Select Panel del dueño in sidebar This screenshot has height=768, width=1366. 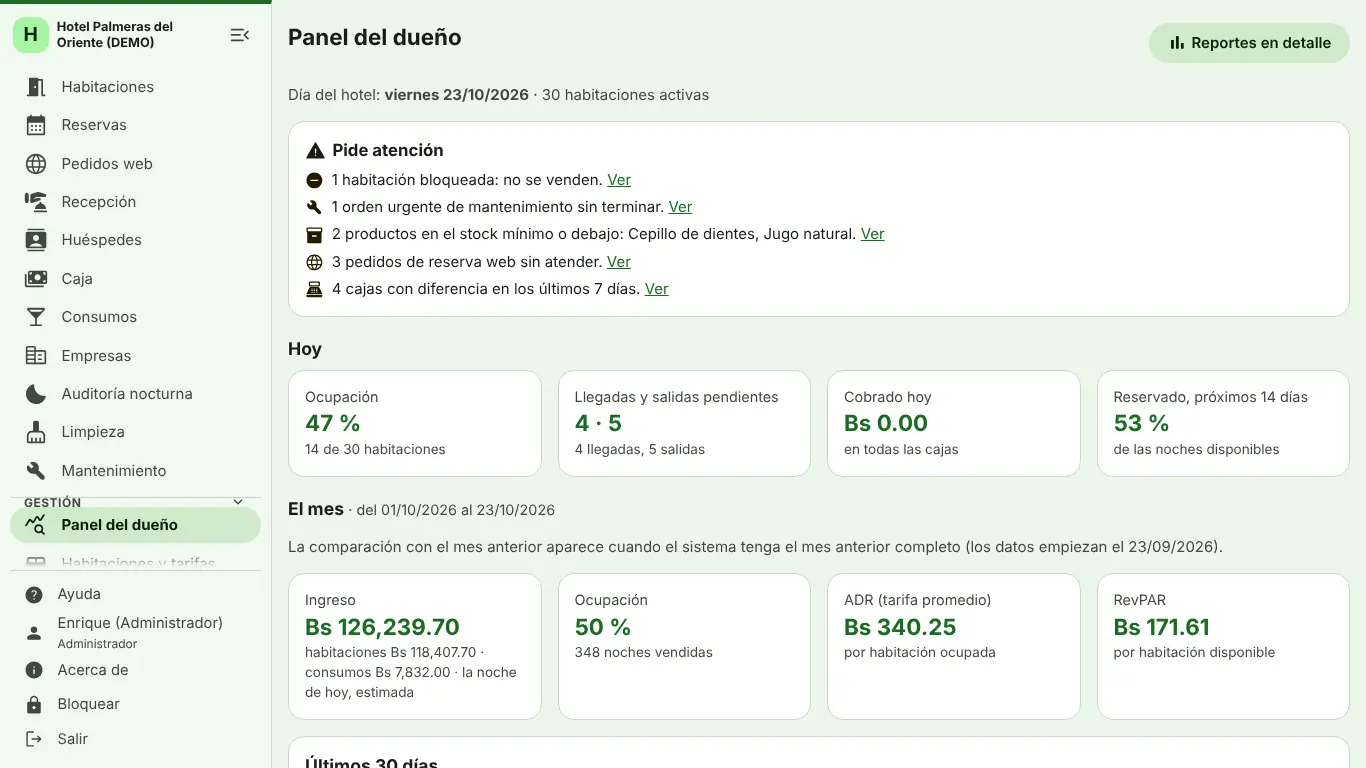(x=135, y=525)
